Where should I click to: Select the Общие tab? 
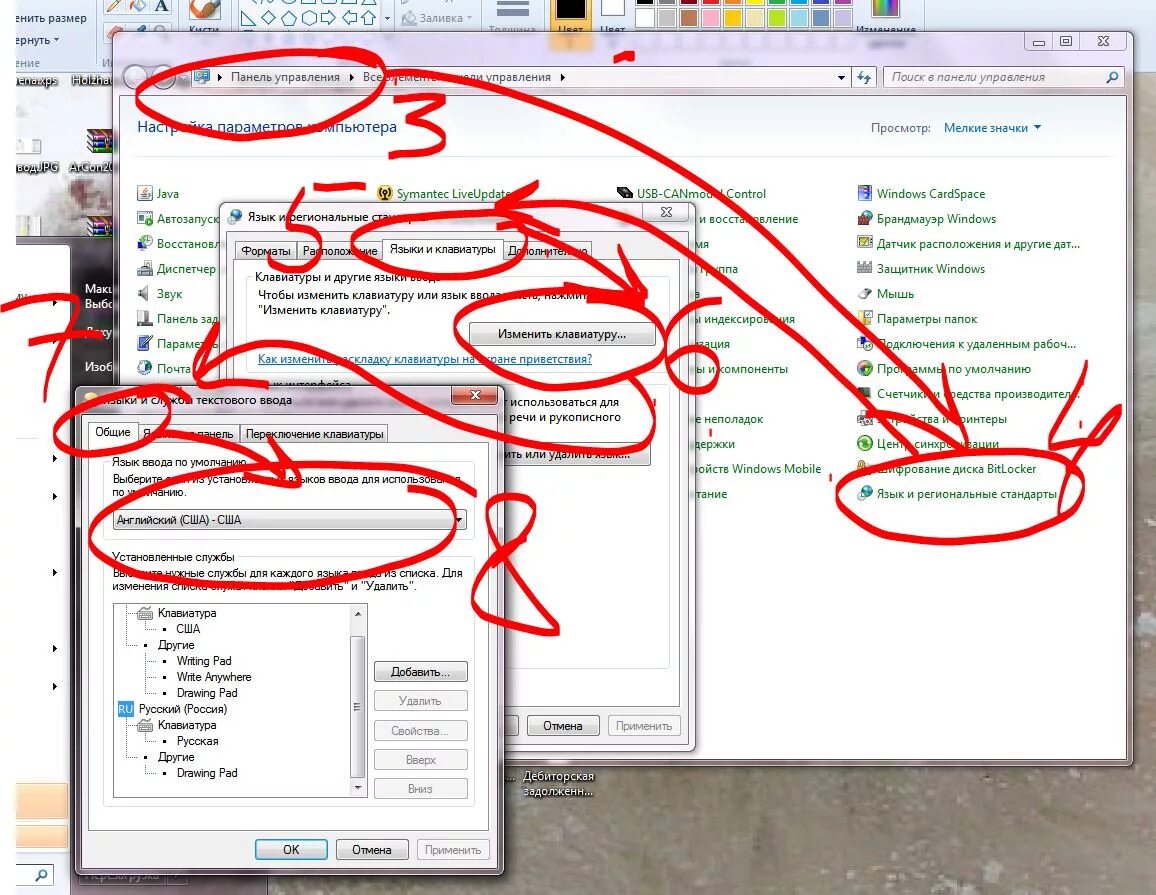tap(113, 432)
